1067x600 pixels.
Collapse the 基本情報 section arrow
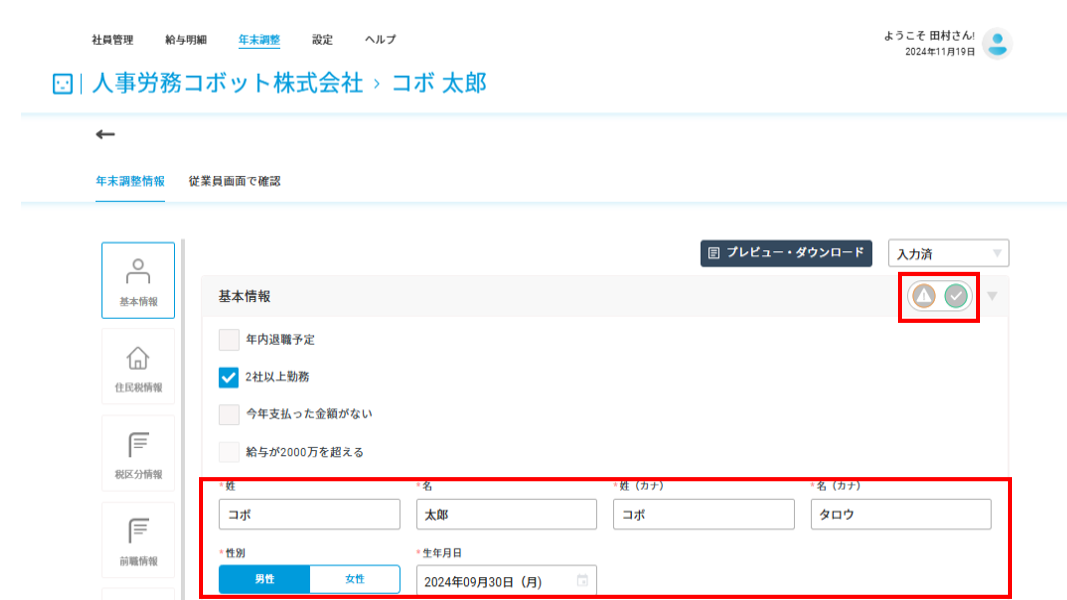992,296
